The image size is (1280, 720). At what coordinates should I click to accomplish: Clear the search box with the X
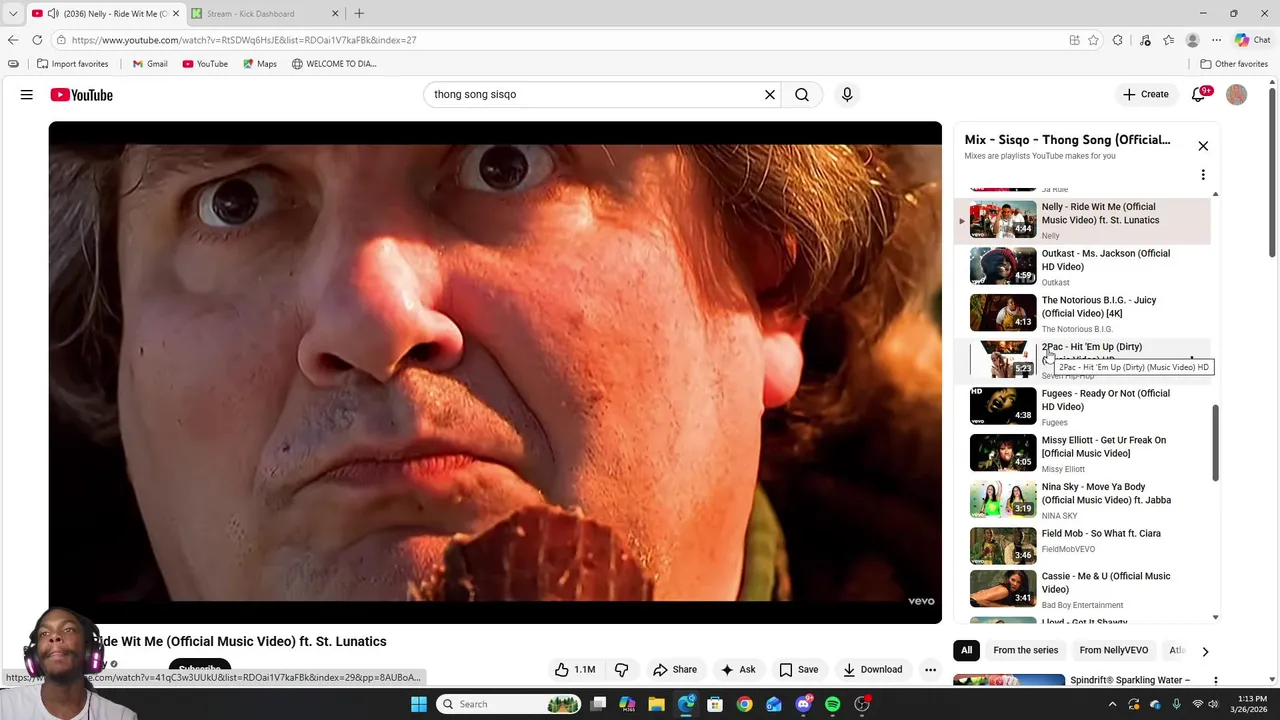pos(770,95)
